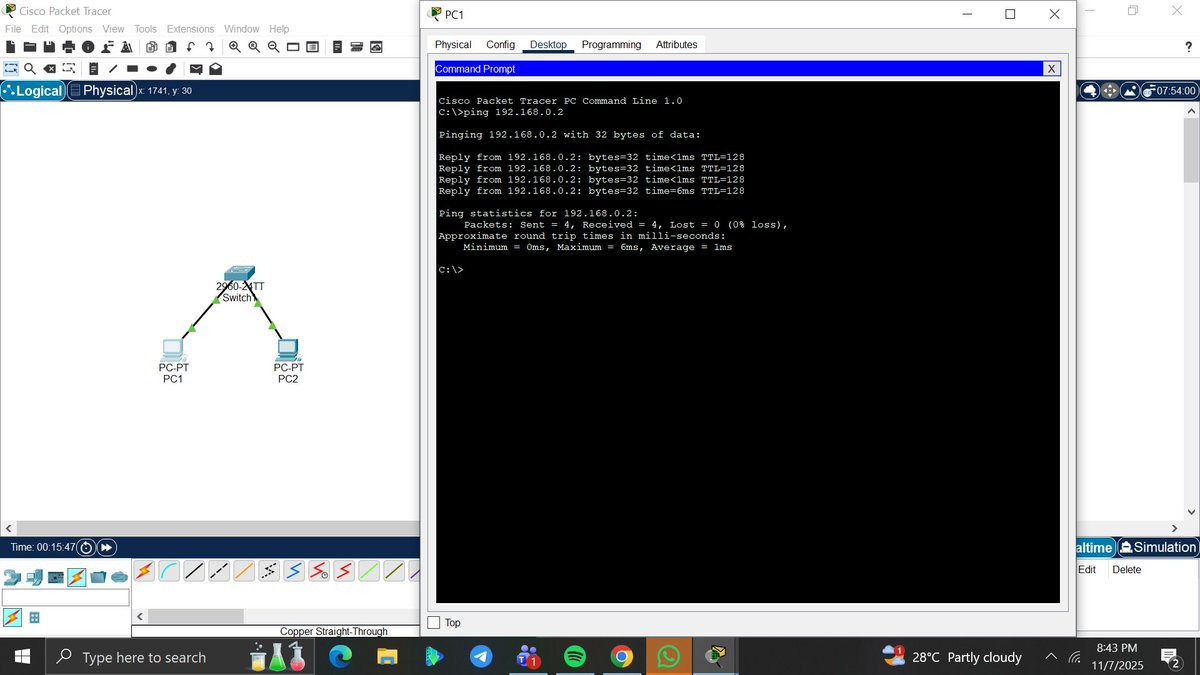Select the Place Note tool
The width and height of the screenshot is (1200, 675).
[x=93, y=69]
